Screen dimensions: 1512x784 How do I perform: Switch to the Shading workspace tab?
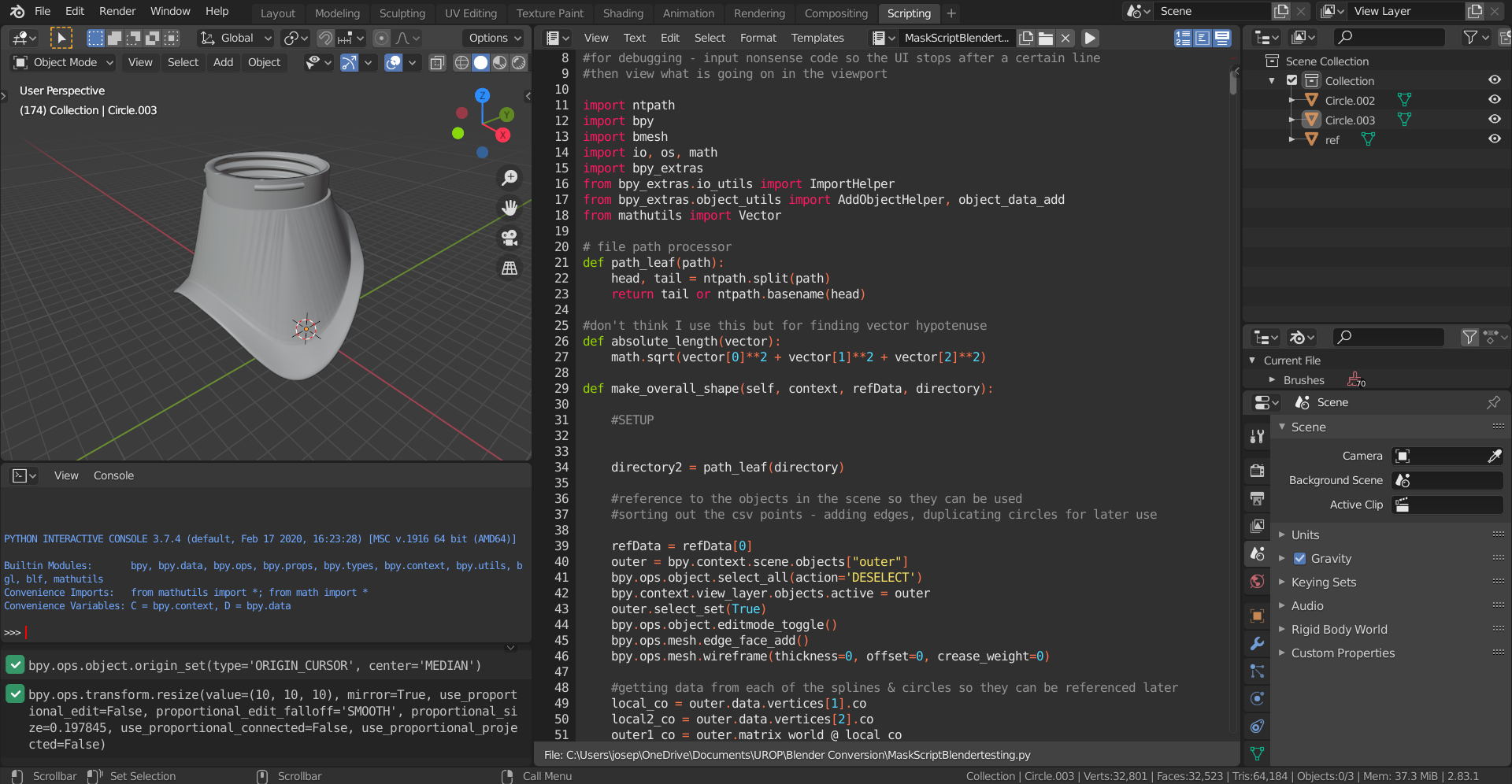(x=623, y=13)
